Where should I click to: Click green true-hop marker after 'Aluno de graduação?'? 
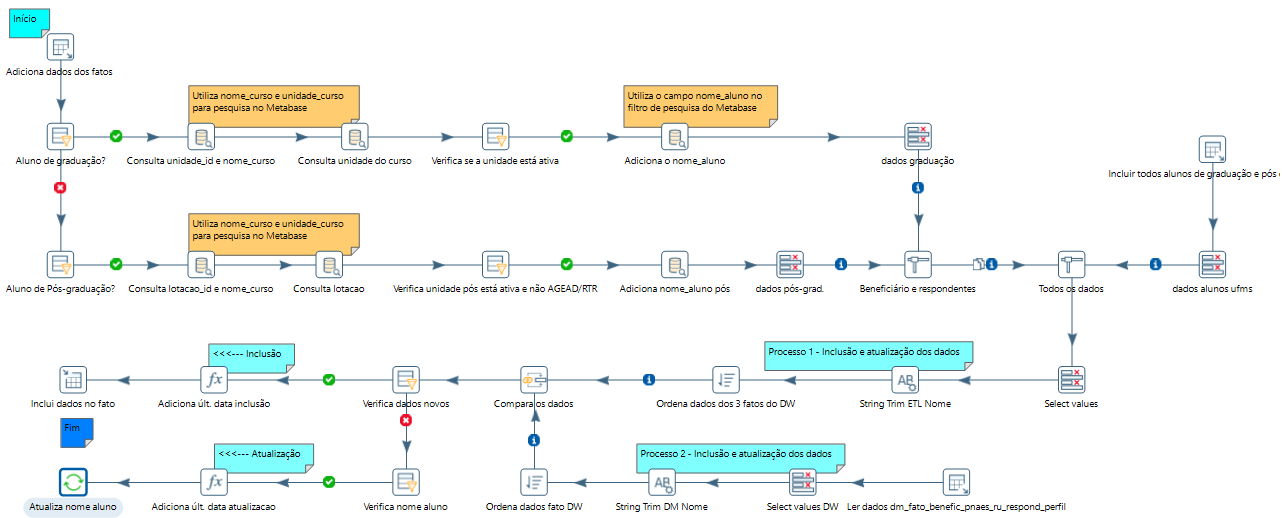(116, 136)
